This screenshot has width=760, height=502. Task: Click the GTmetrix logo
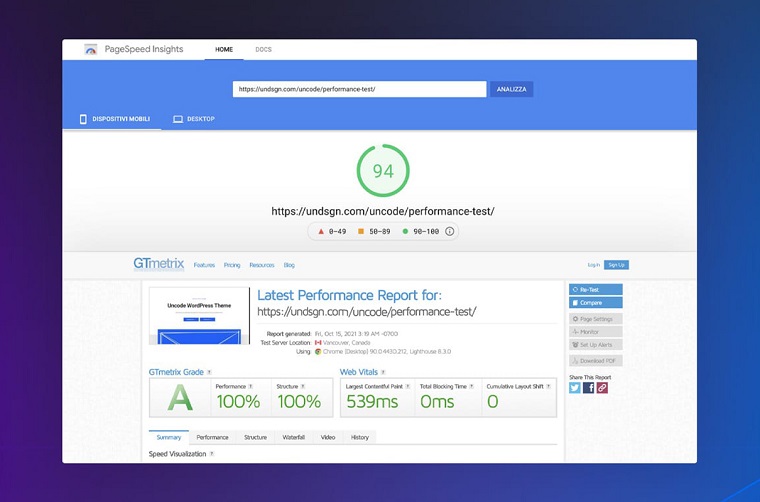click(158, 264)
